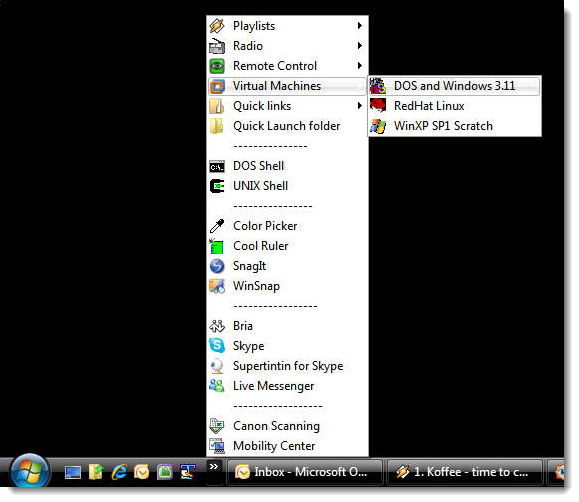Image resolution: width=579 pixels, height=502 pixels.
Task: Open the Playlists menu entry
Action: [x=287, y=26]
